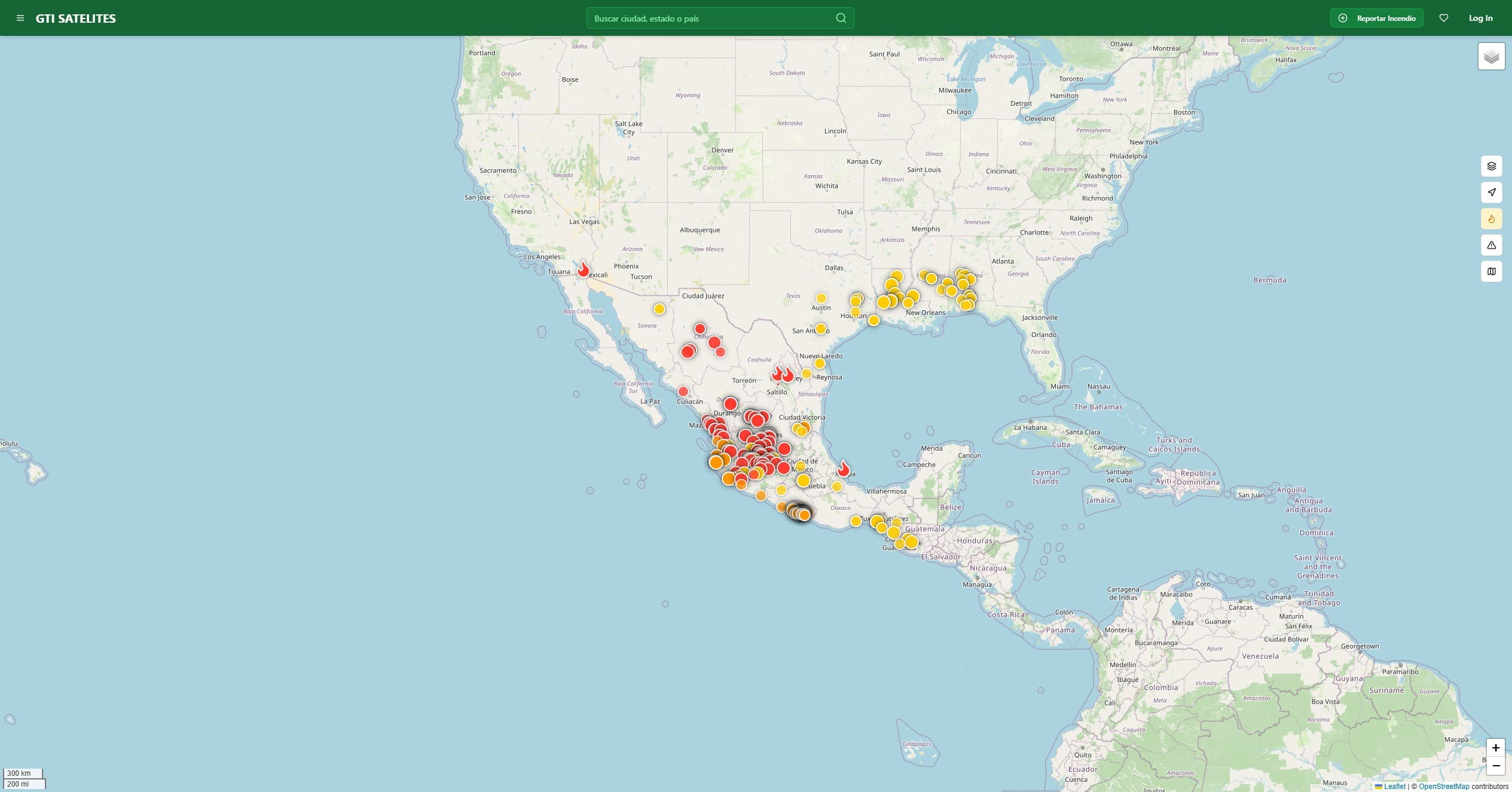This screenshot has height=792, width=1512.
Task: Click the locate-me navigation arrow icon
Action: click(x=1491, y=192)
